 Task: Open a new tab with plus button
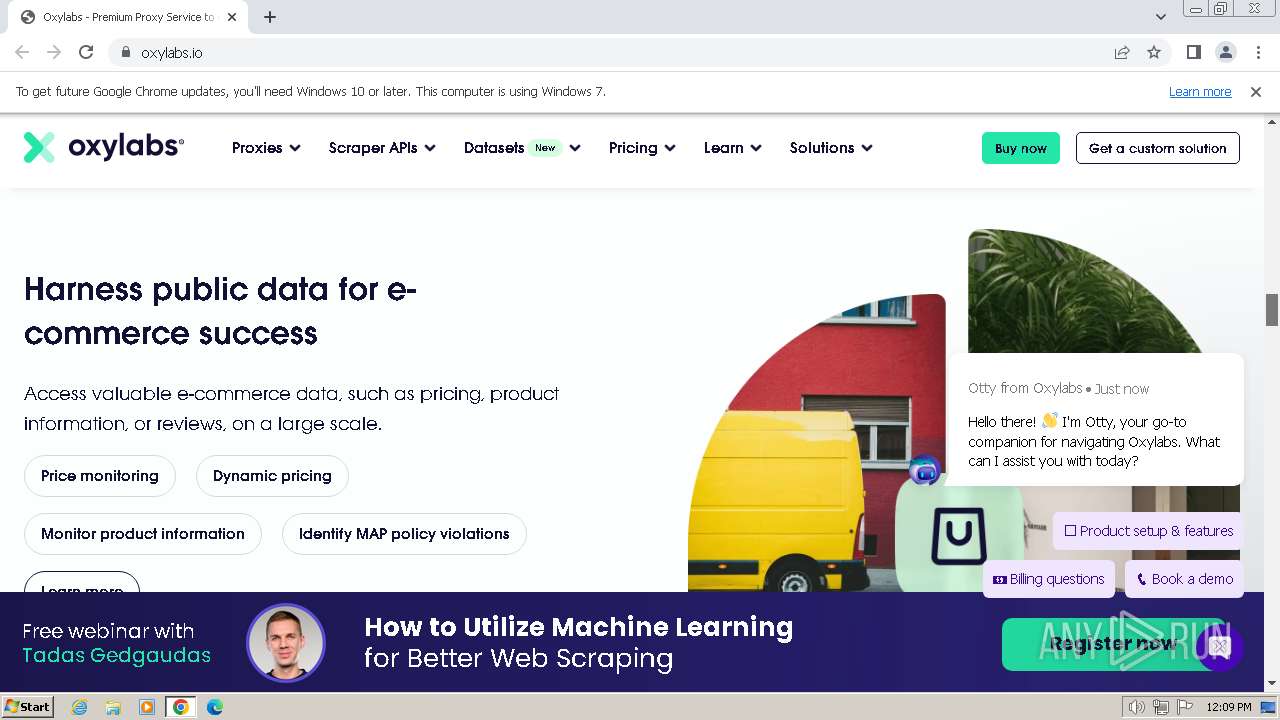point(270,17)
